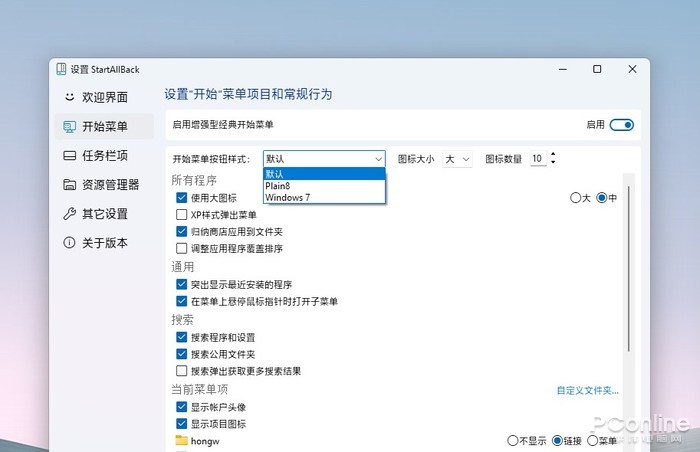
Task: Enable 搜索弹出获取更多搜索结果 checkbox
Action: [181, 371]
